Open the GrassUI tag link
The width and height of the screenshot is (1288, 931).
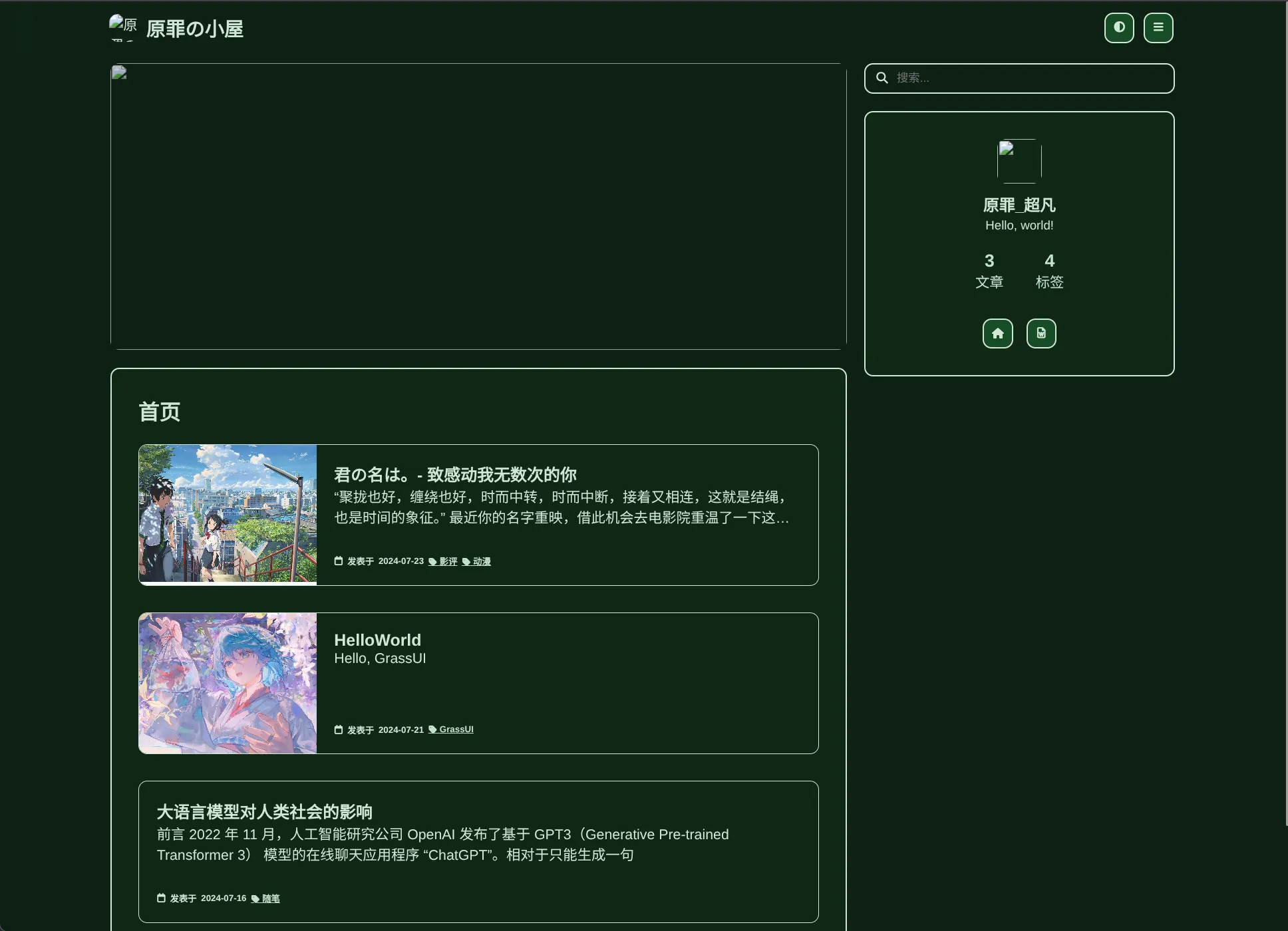tap(451, 730)
